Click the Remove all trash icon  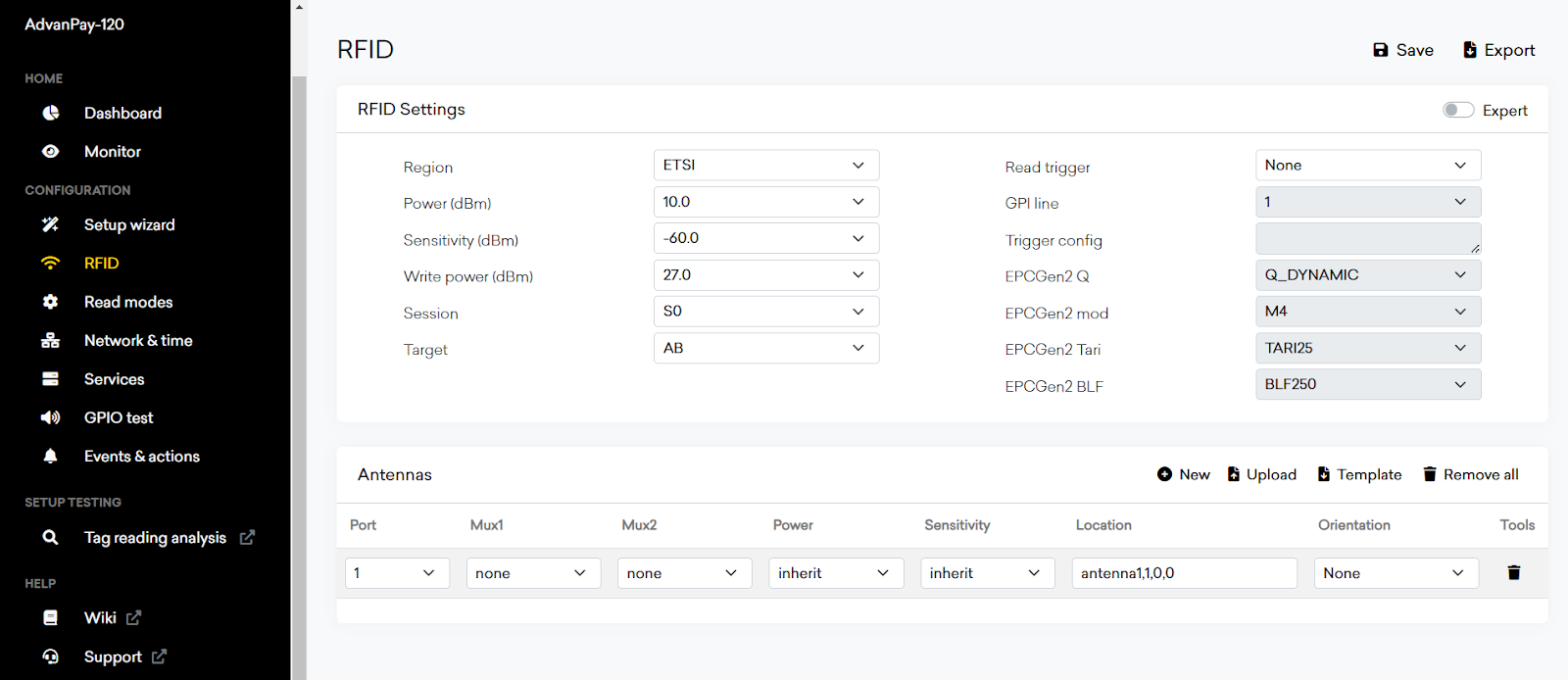point(1430,474)
